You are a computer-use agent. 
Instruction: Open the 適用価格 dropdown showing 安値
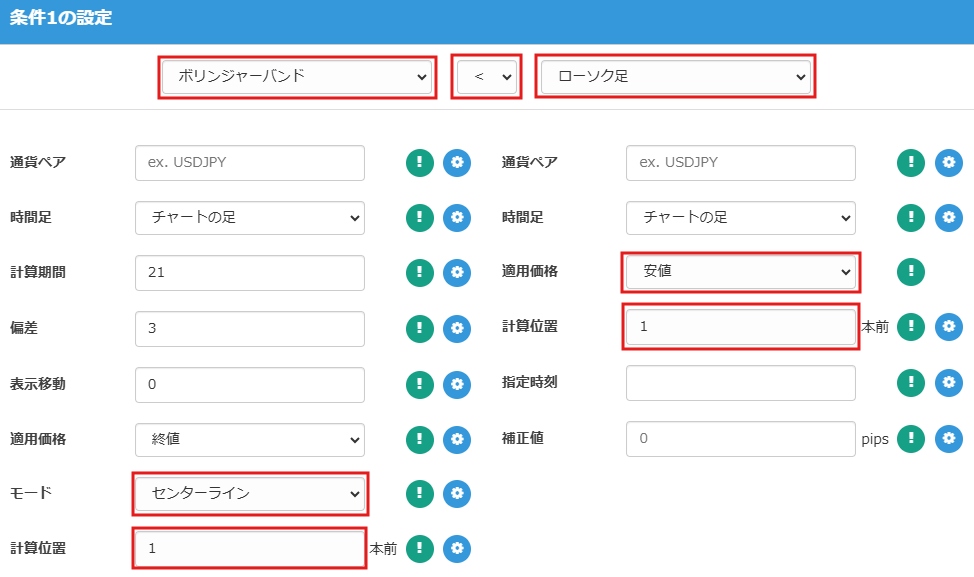[740, 272]
